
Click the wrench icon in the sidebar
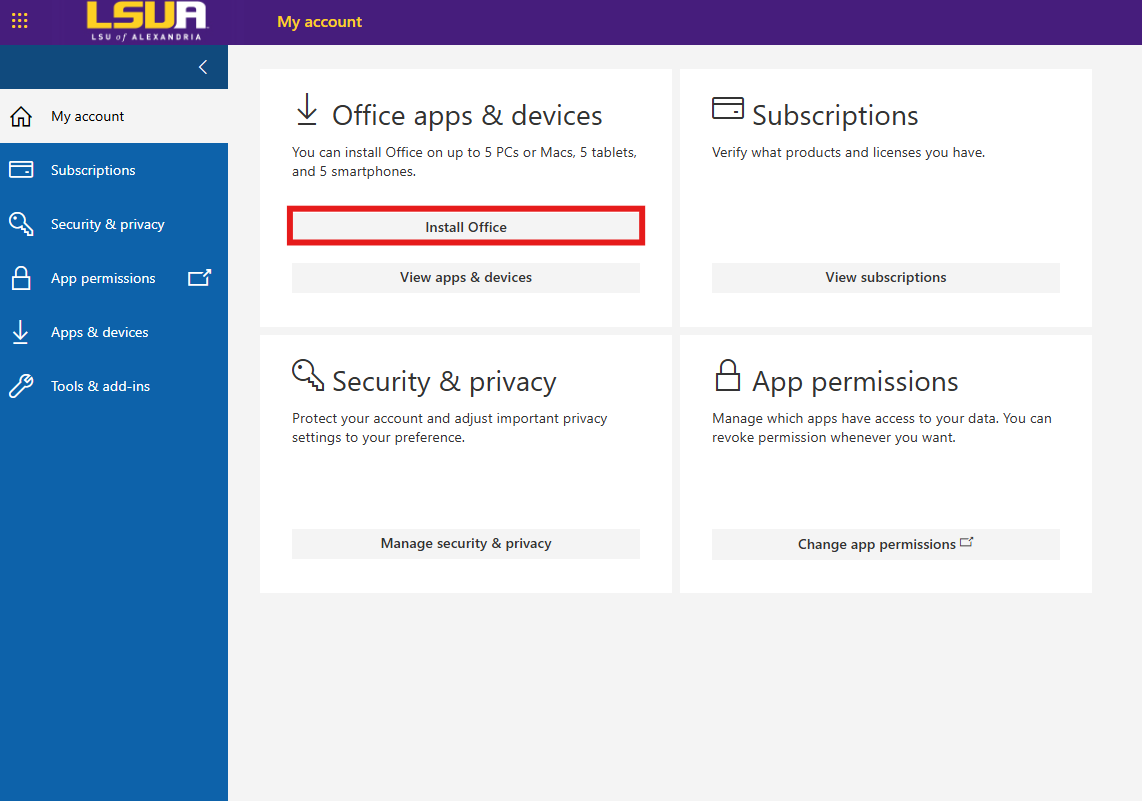coord(21,386)
